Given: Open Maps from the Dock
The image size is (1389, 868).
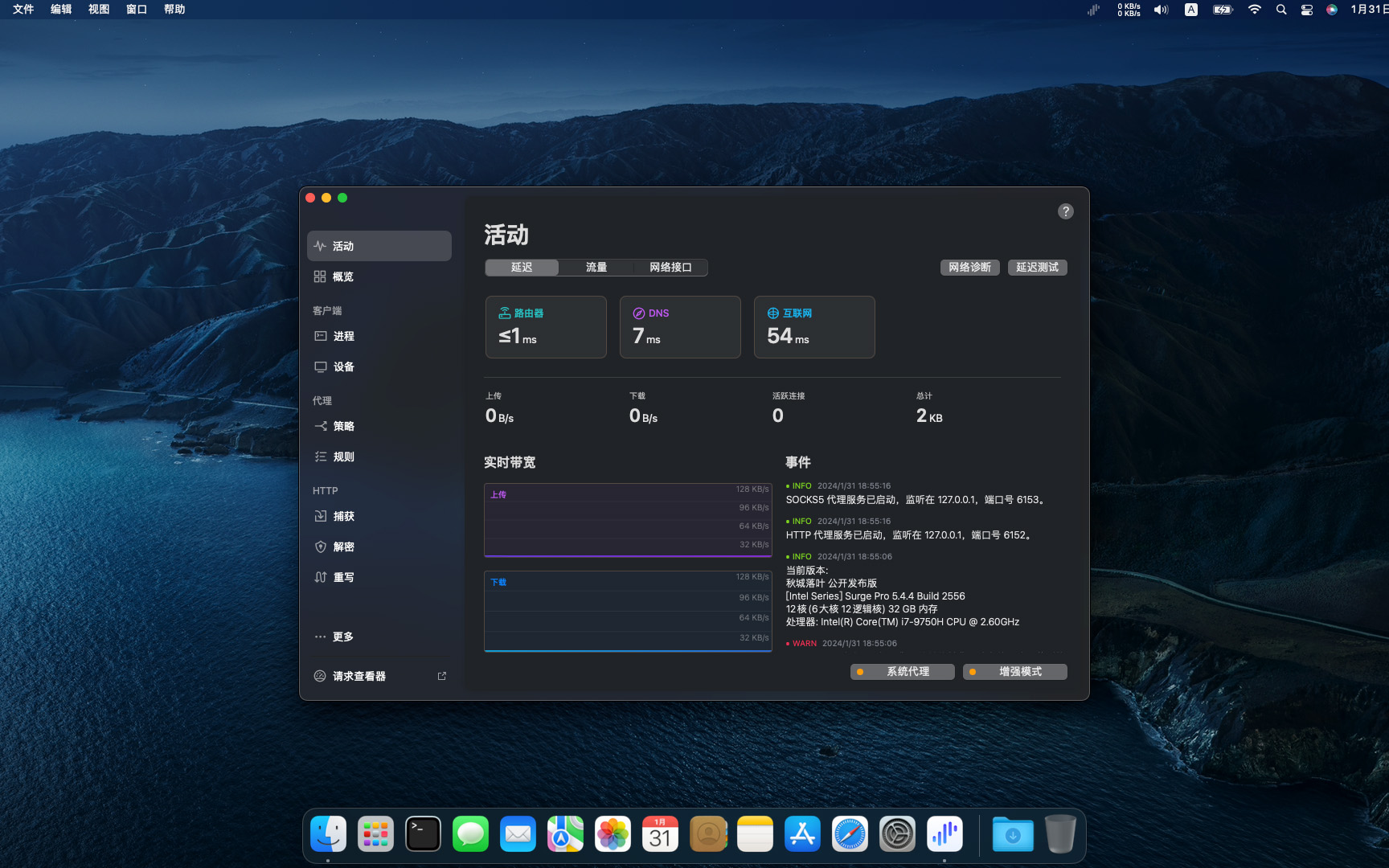Looking at the screenshot, I should click(565, 834).
